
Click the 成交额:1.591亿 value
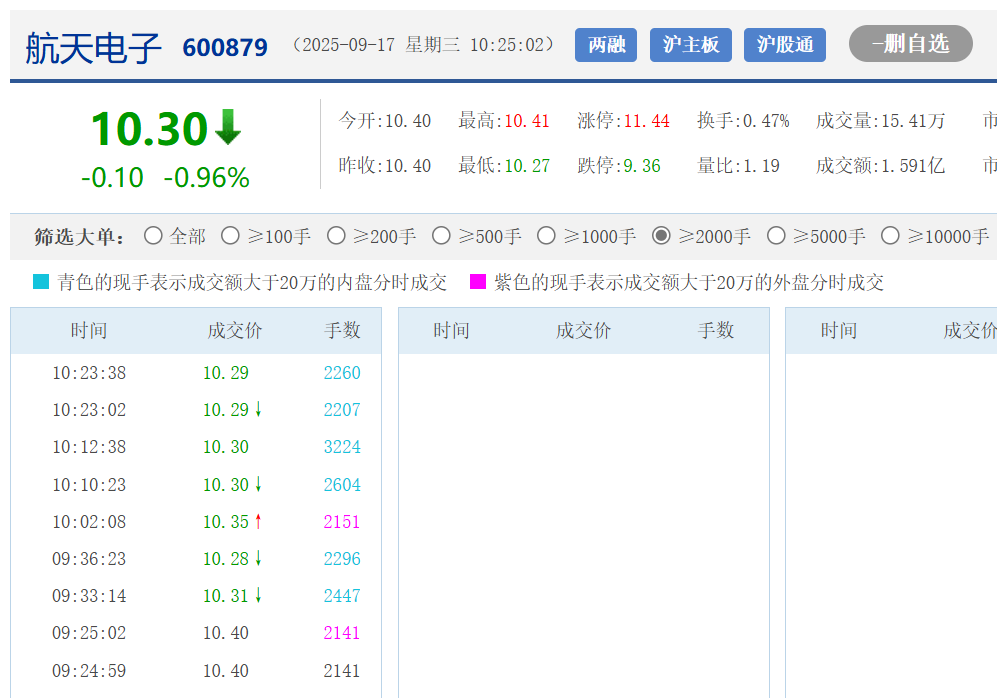(x=881, y=166)
